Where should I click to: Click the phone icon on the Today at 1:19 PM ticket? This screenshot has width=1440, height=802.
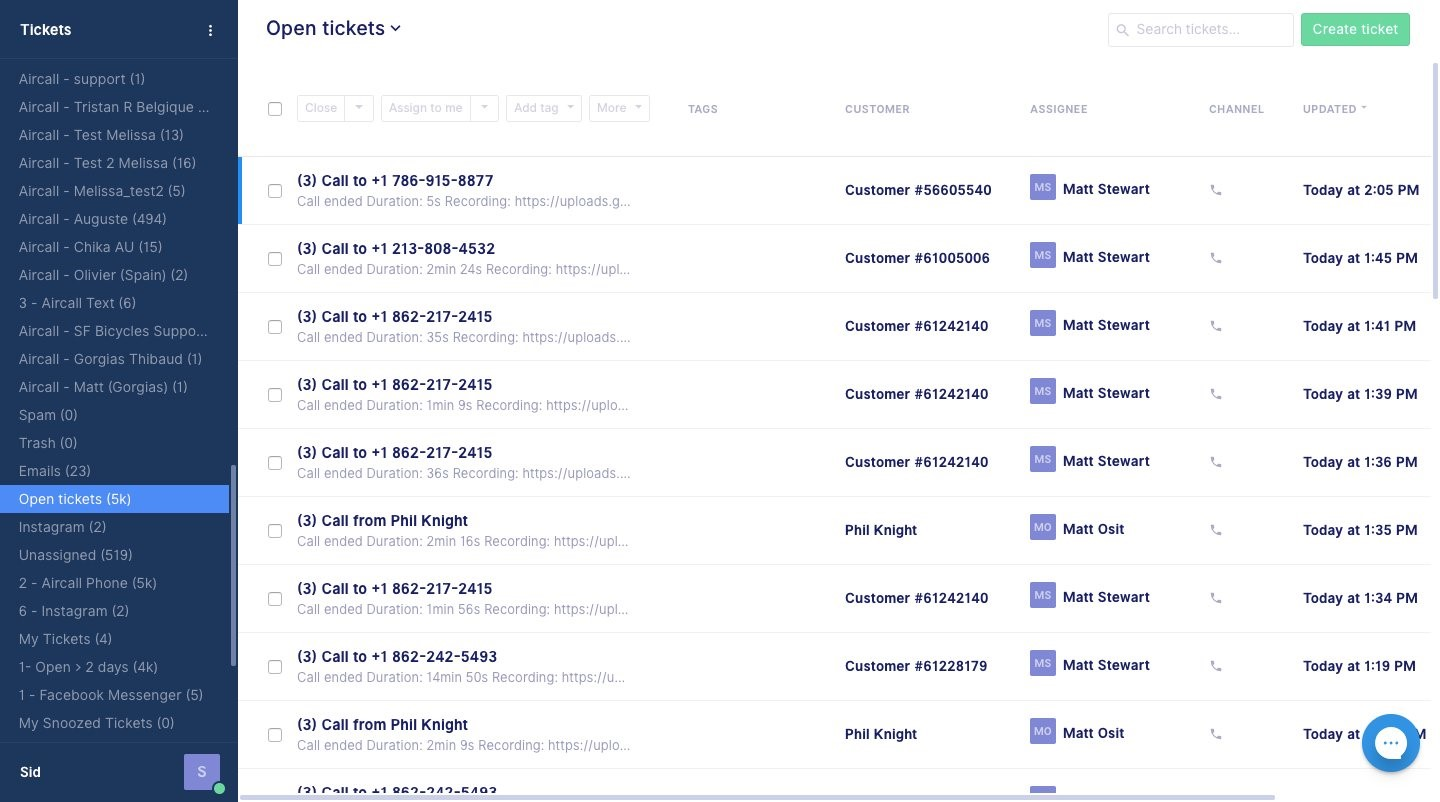(x=1216, y=666)
